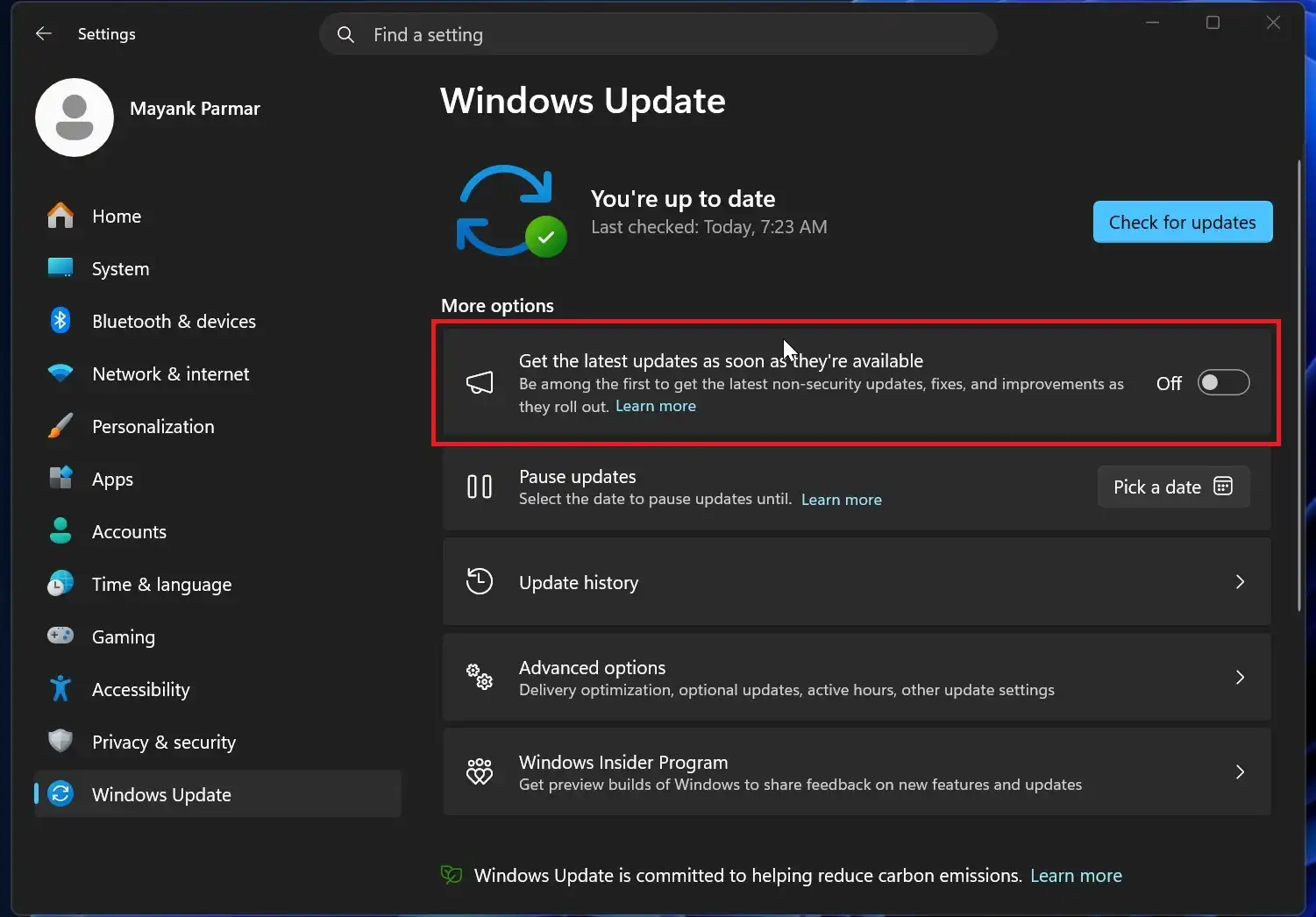Viewport: 1316px width, 917px height.
Task: Toggle on Get the latest updates switch
Action: click(1223, 382)
